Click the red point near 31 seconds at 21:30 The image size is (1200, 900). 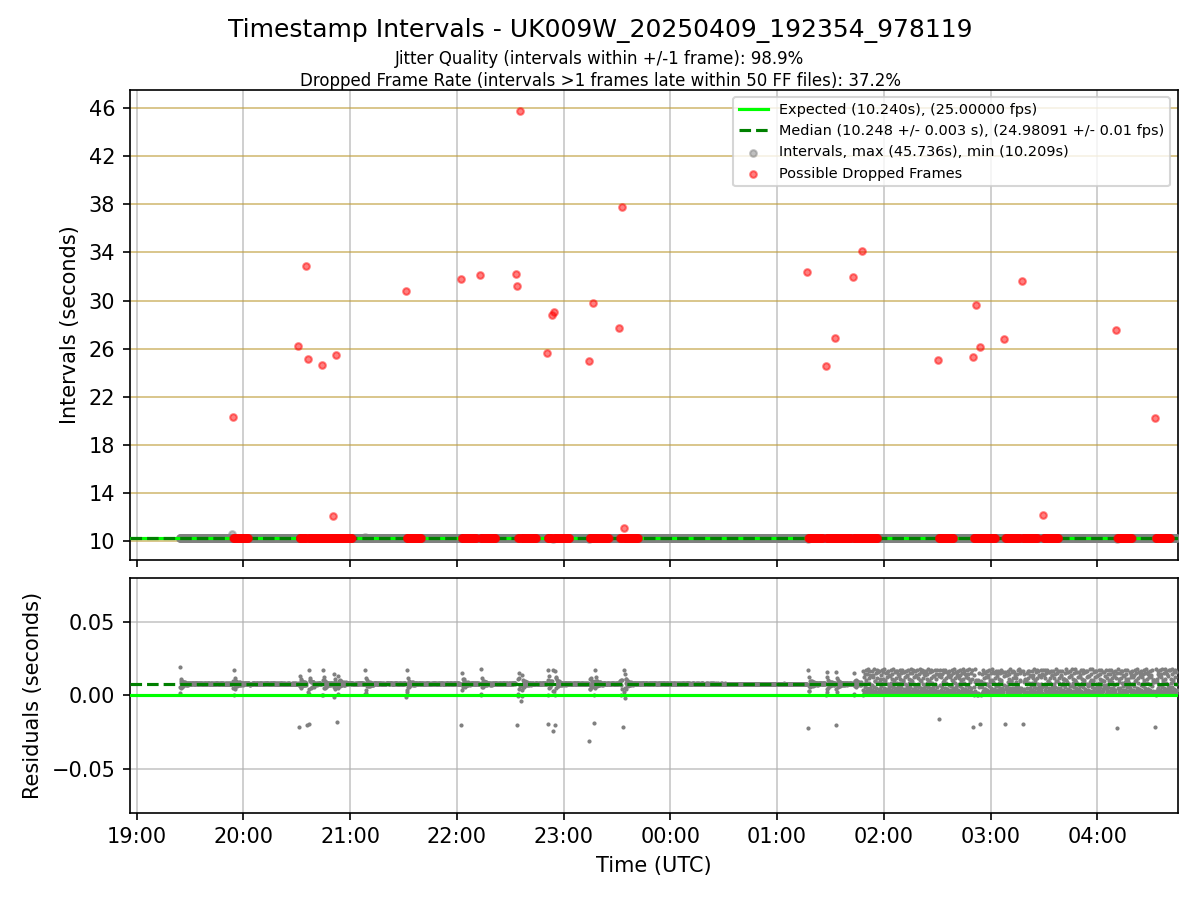pos(406,291)
